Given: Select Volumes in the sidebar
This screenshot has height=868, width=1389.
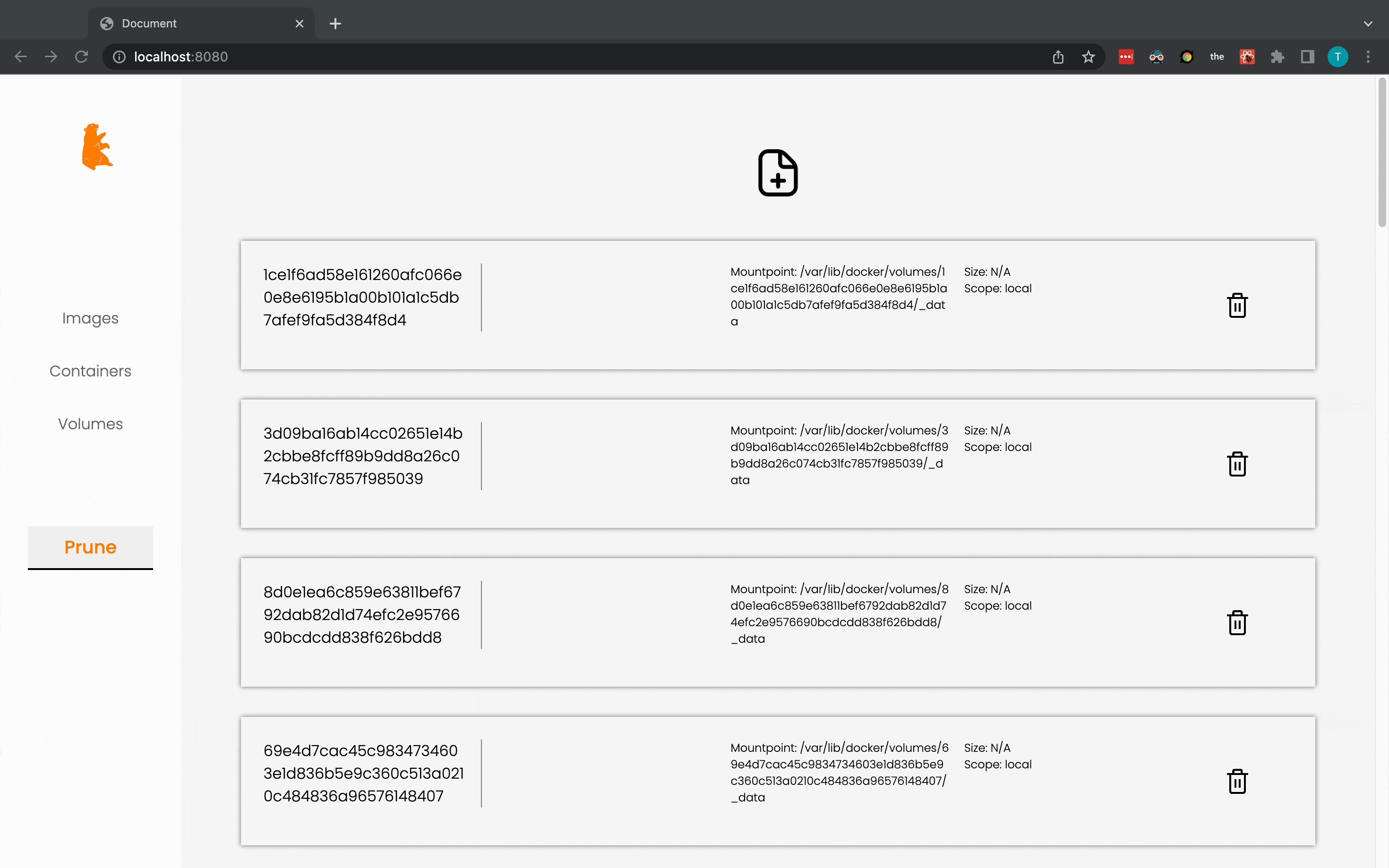Looking at the screenshot, I should 90,424.
